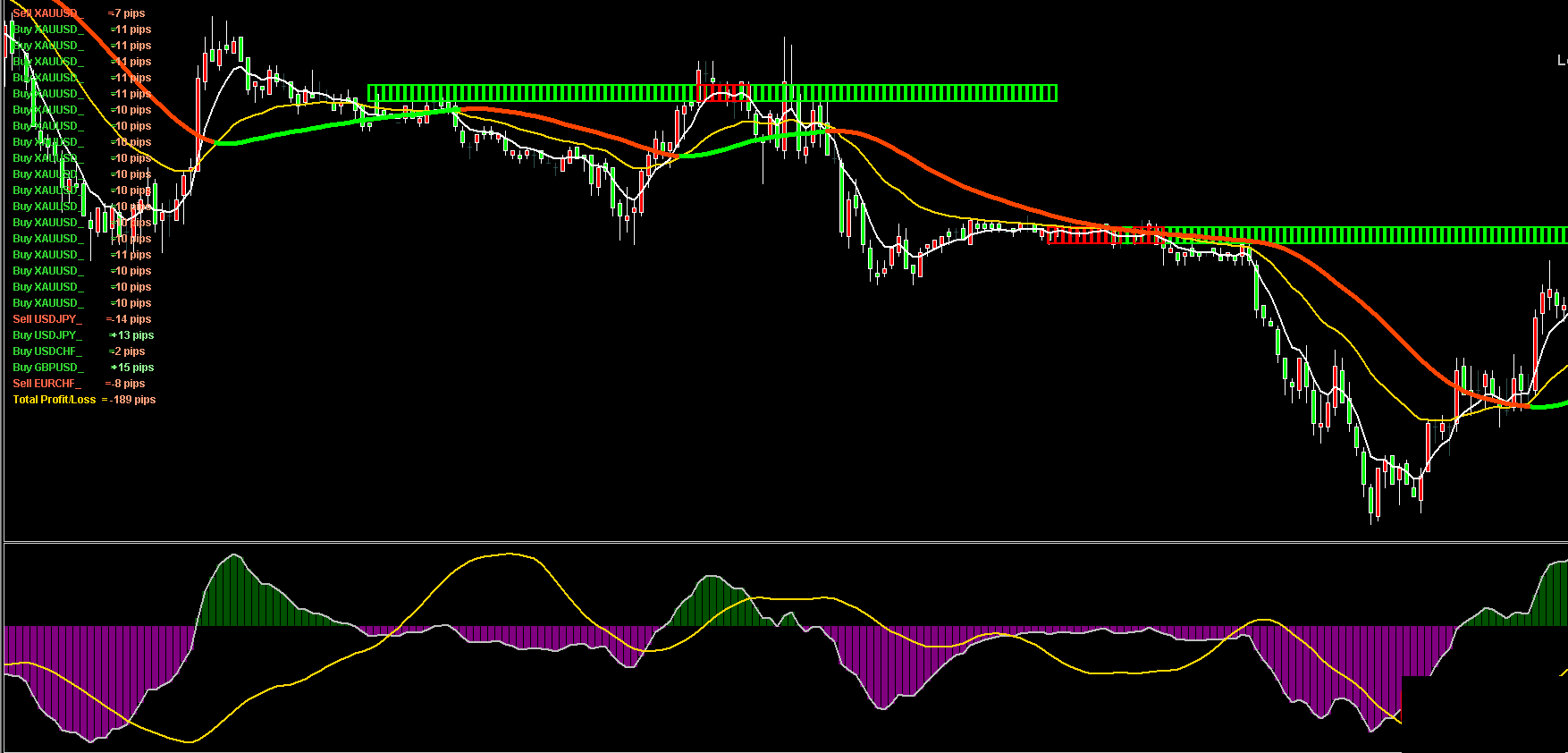Select the +13 pips result value
This screenshot has height=753, width=1568.
134,335
